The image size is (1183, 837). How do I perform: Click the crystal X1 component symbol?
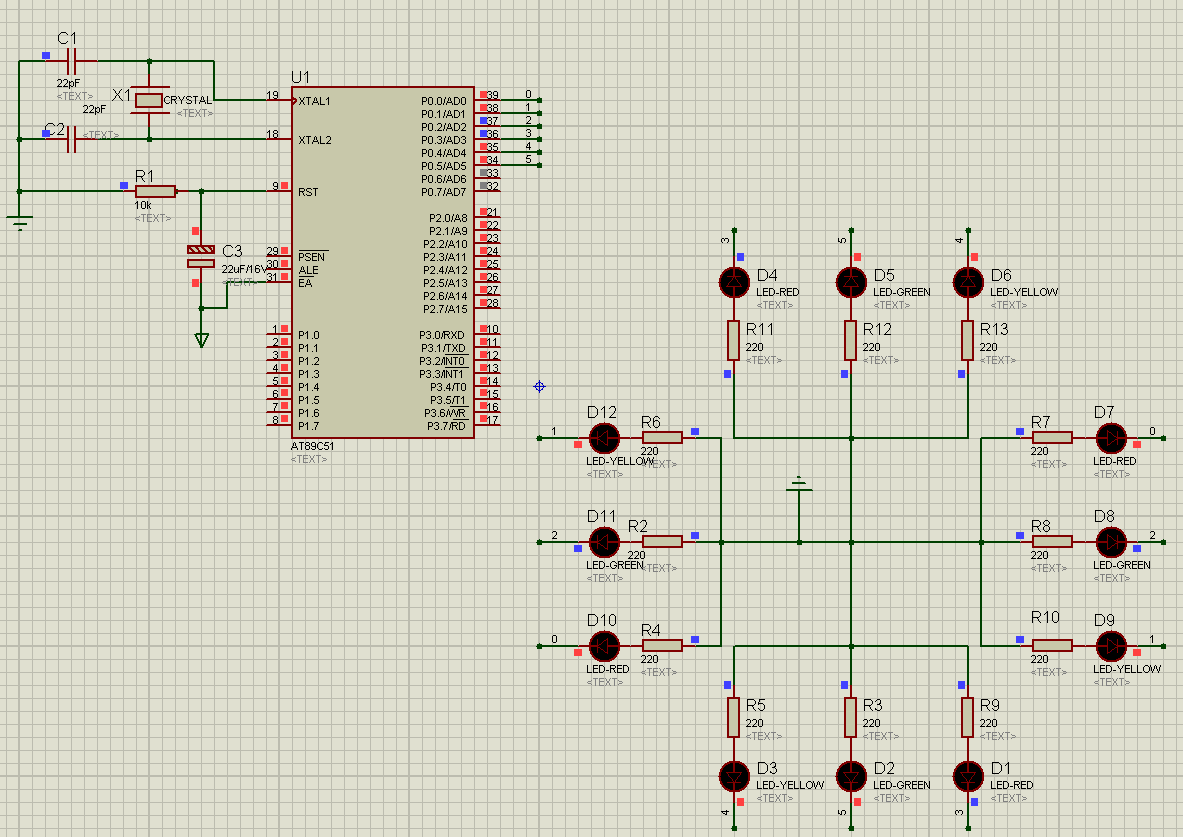click(149, 99)
